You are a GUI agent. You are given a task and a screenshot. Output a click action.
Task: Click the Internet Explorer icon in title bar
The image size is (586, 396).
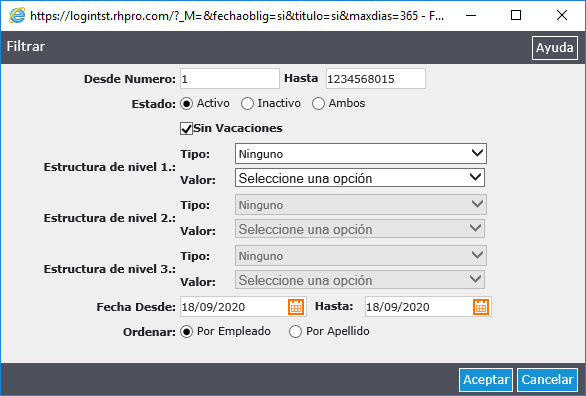(x=17, y=15)
